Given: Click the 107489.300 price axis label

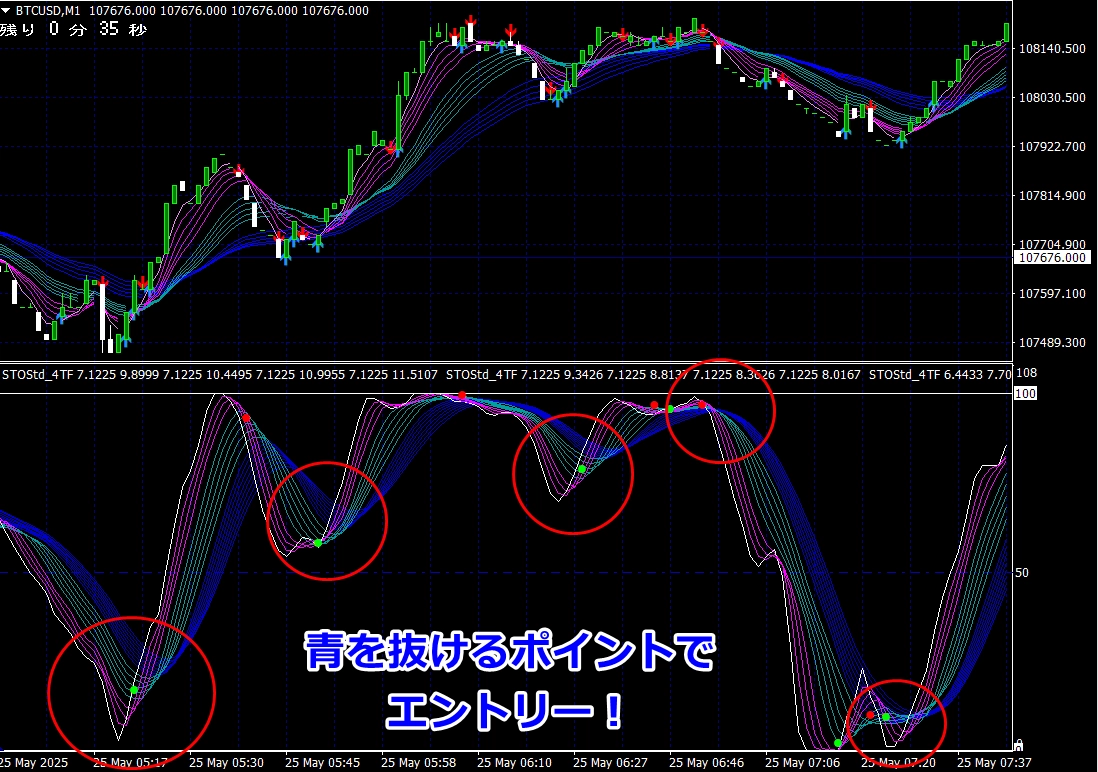Looking at the screenshot, I should (x=1052, y=342).
